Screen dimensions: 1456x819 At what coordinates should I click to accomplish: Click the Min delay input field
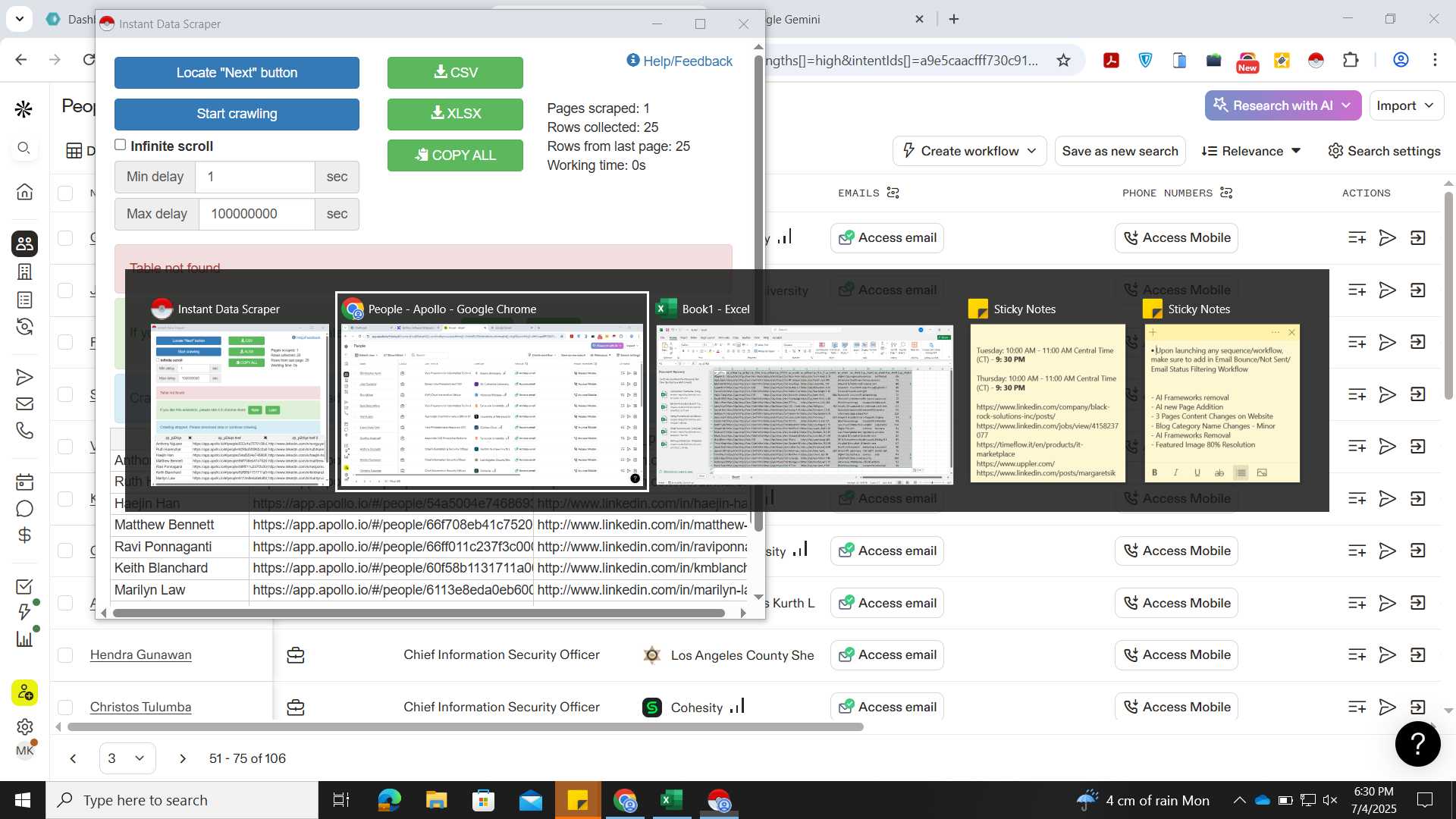[x=255, y=177]
